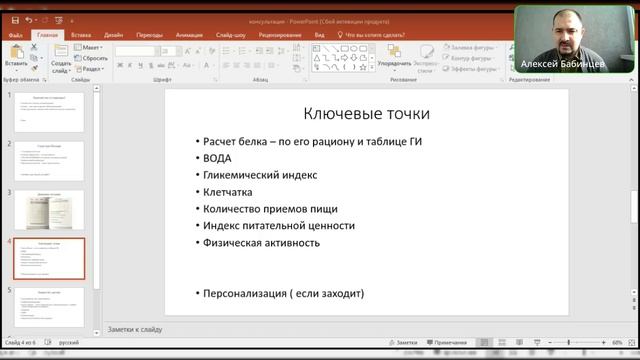This screenshot has width=640, height=360.
Task: Toggle align text left
Action: pyautogui.click(x=226, y=65)
